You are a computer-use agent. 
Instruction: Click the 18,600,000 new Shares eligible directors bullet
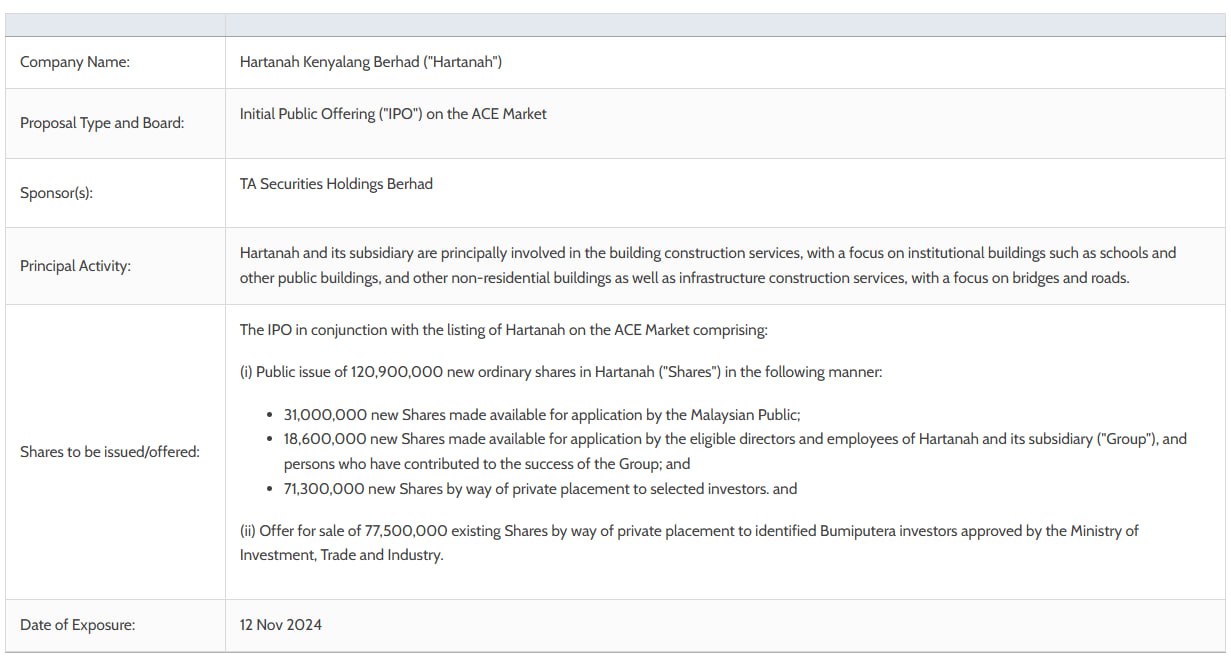tap(735, 439)
